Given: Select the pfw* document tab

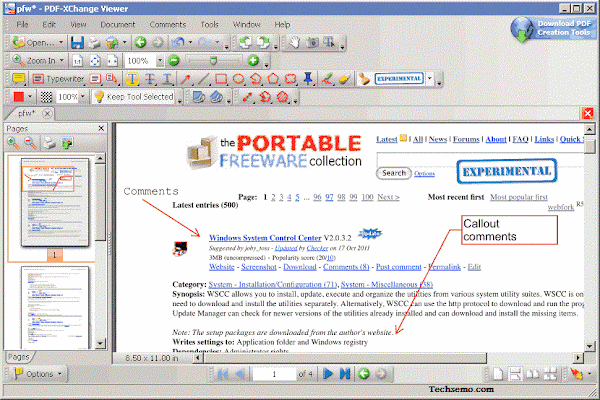Looking at the screenshot, I should point(26,113).
